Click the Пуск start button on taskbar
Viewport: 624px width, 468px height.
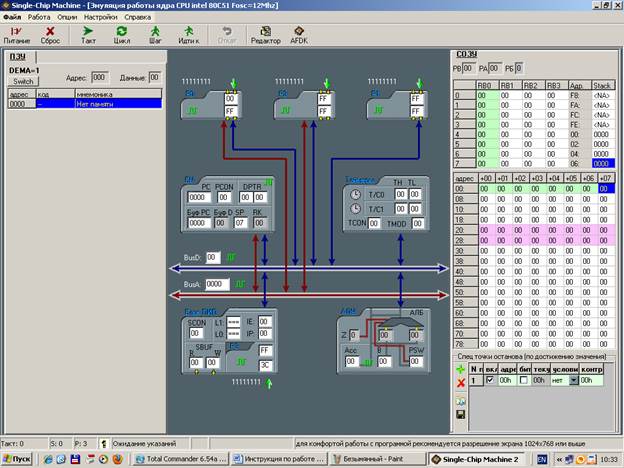point(19,458)
